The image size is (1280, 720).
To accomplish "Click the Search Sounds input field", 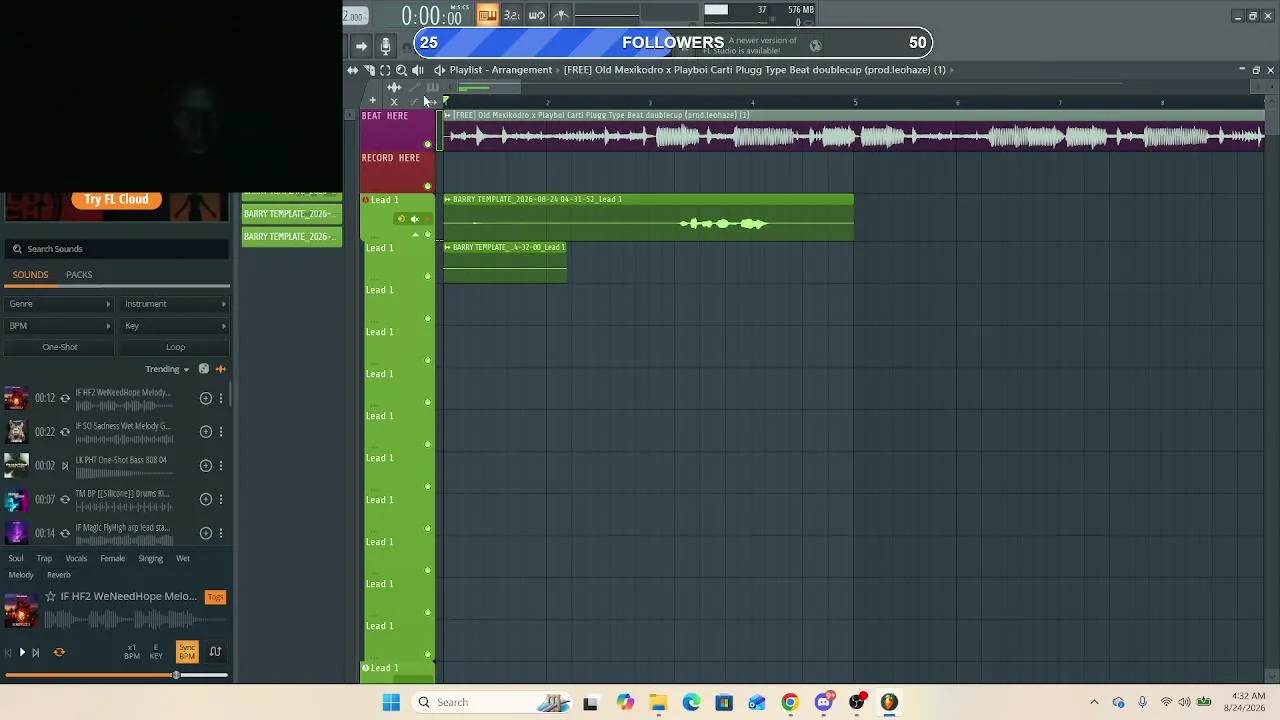I will (118, 249).
